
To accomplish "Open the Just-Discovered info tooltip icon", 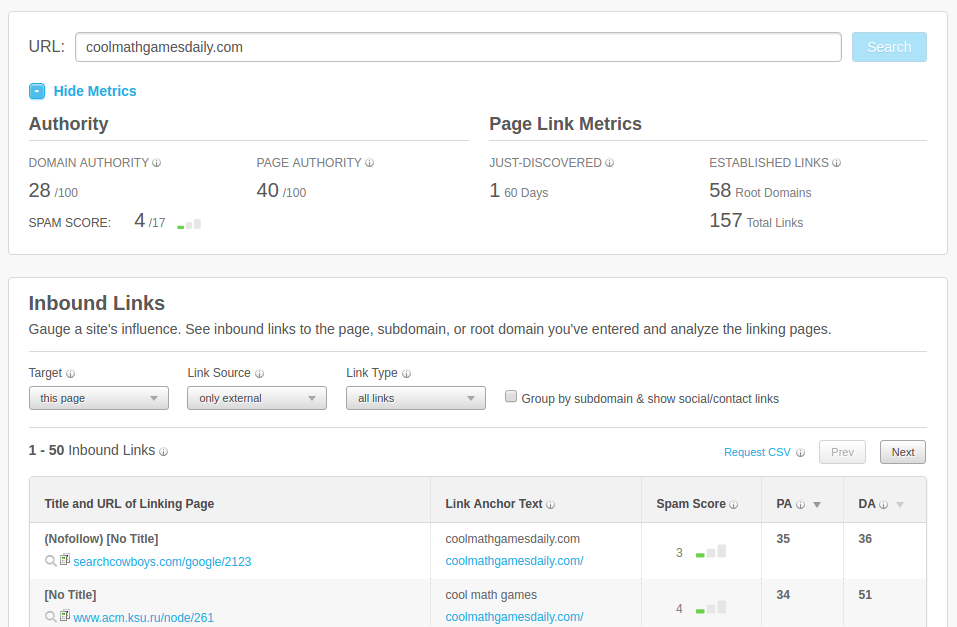I will pyautogui.click(x=609, y=163).
